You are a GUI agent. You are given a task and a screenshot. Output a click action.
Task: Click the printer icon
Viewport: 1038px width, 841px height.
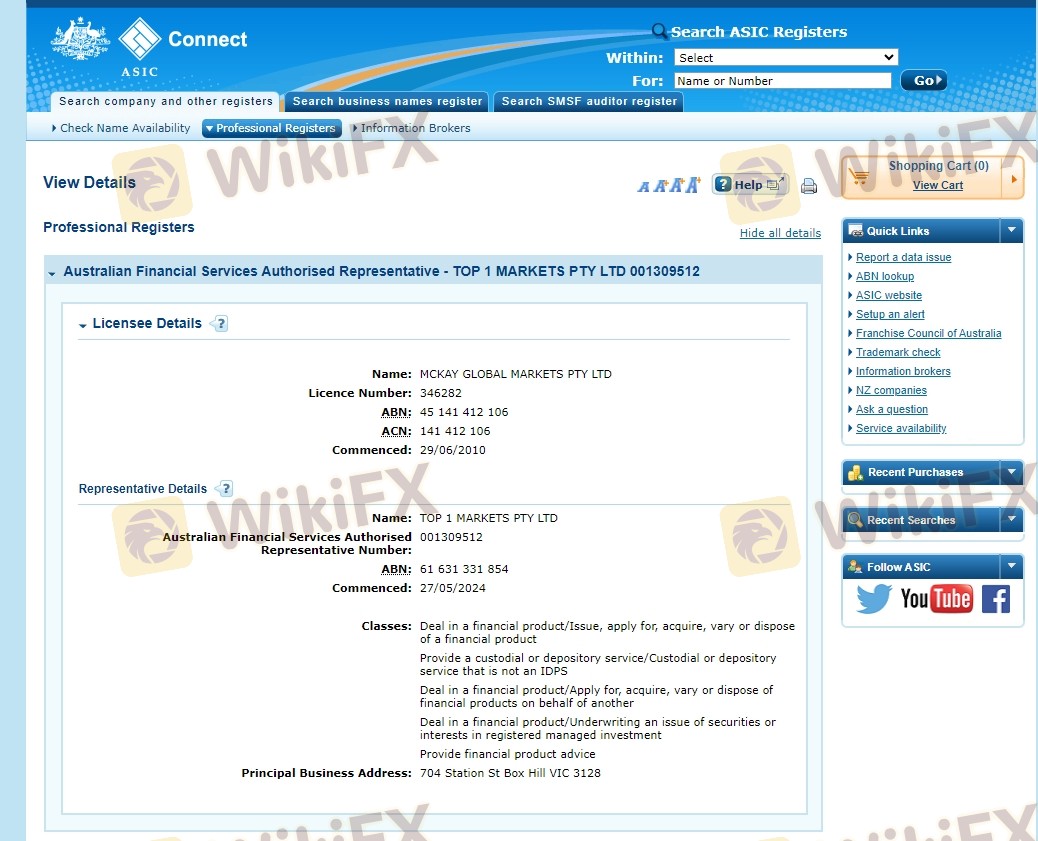809,186
